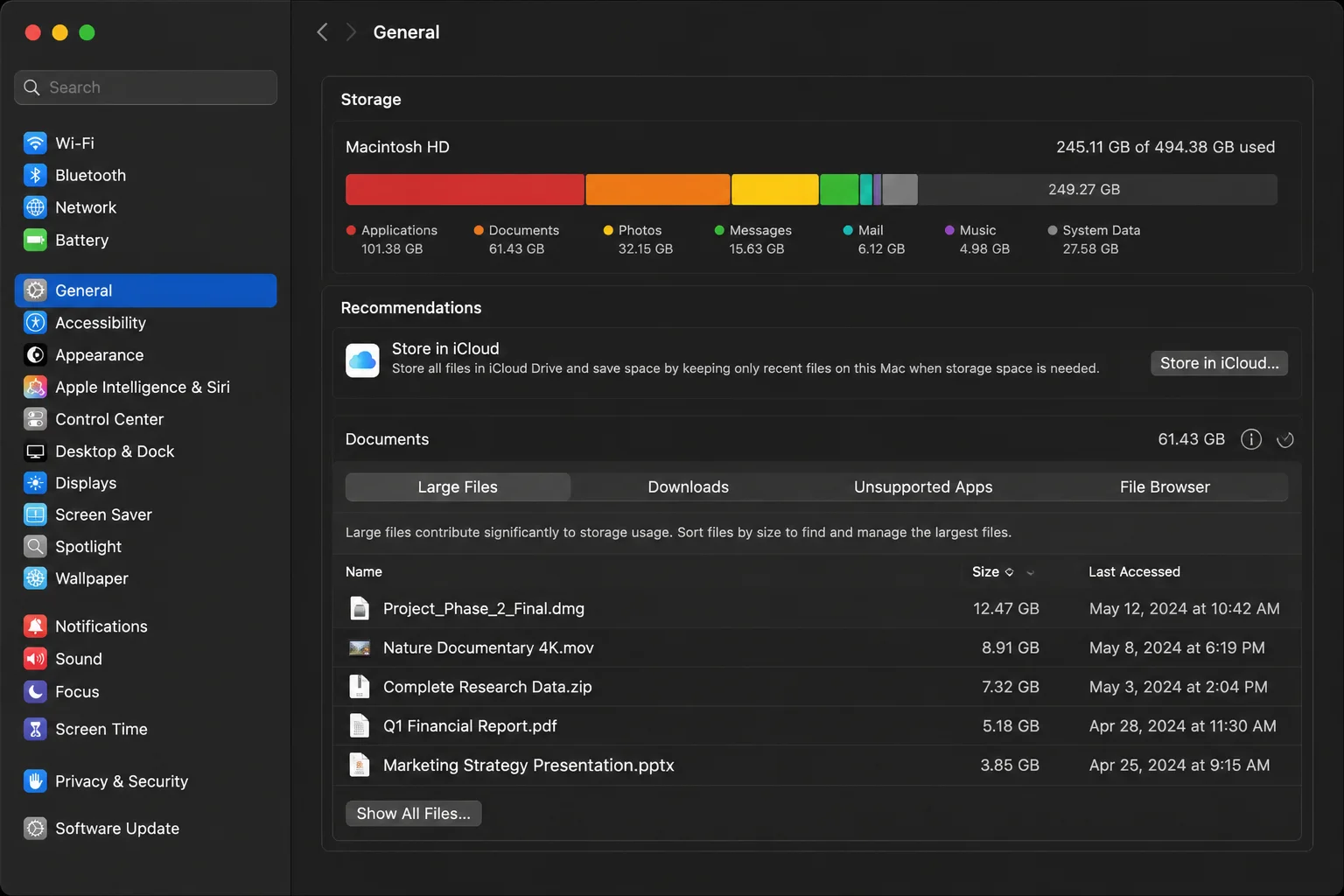
Task: Select the Nature Documentary 4K.mov file name
Action: [488, 648]
